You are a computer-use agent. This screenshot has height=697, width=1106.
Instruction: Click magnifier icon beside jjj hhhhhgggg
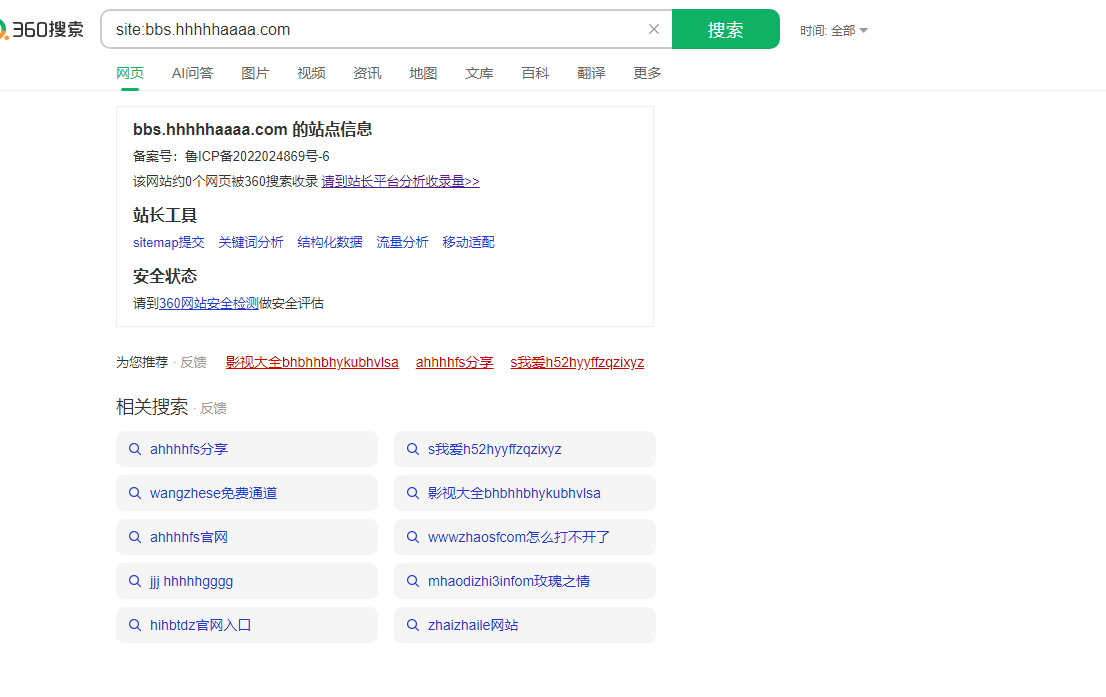pos(135,581)
